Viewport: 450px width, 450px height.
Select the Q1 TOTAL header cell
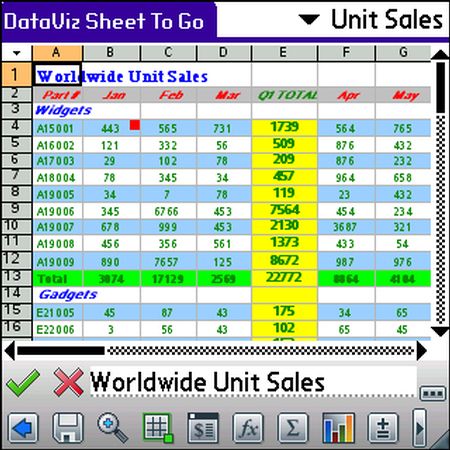(284, 95)
